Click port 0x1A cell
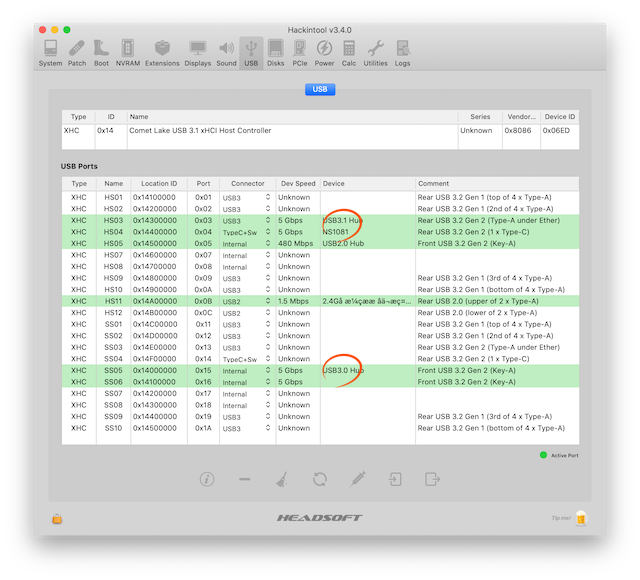This screenshot has height=580, width=640. tap(203, 428)
